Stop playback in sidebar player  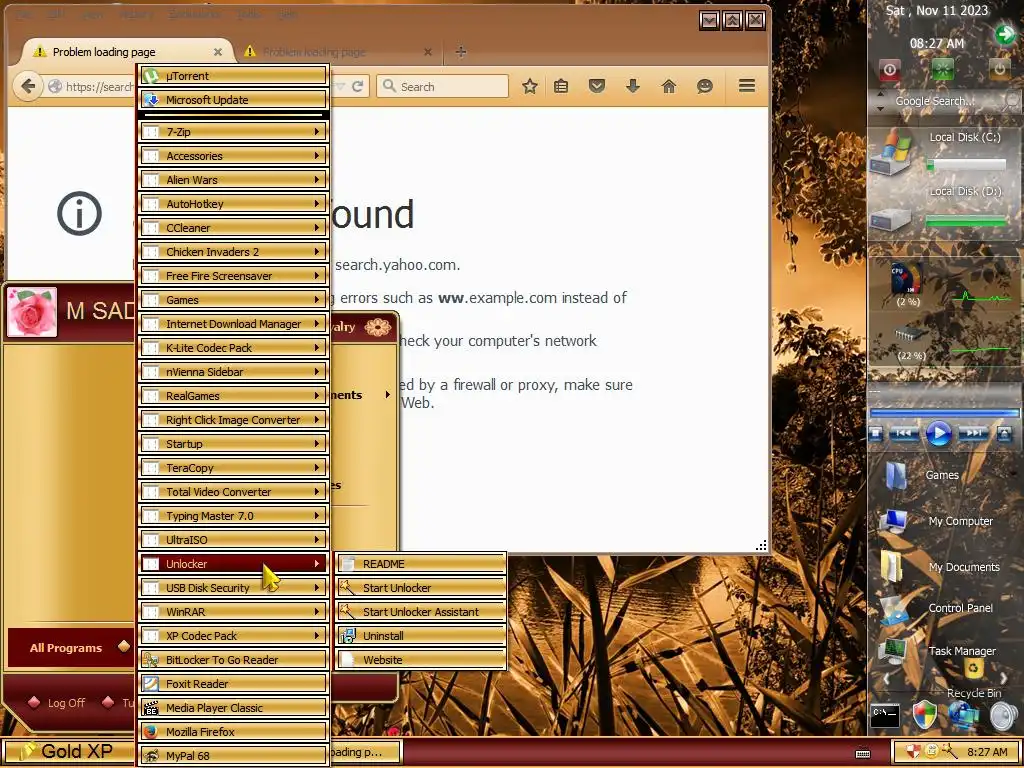[x=876, y=434]
